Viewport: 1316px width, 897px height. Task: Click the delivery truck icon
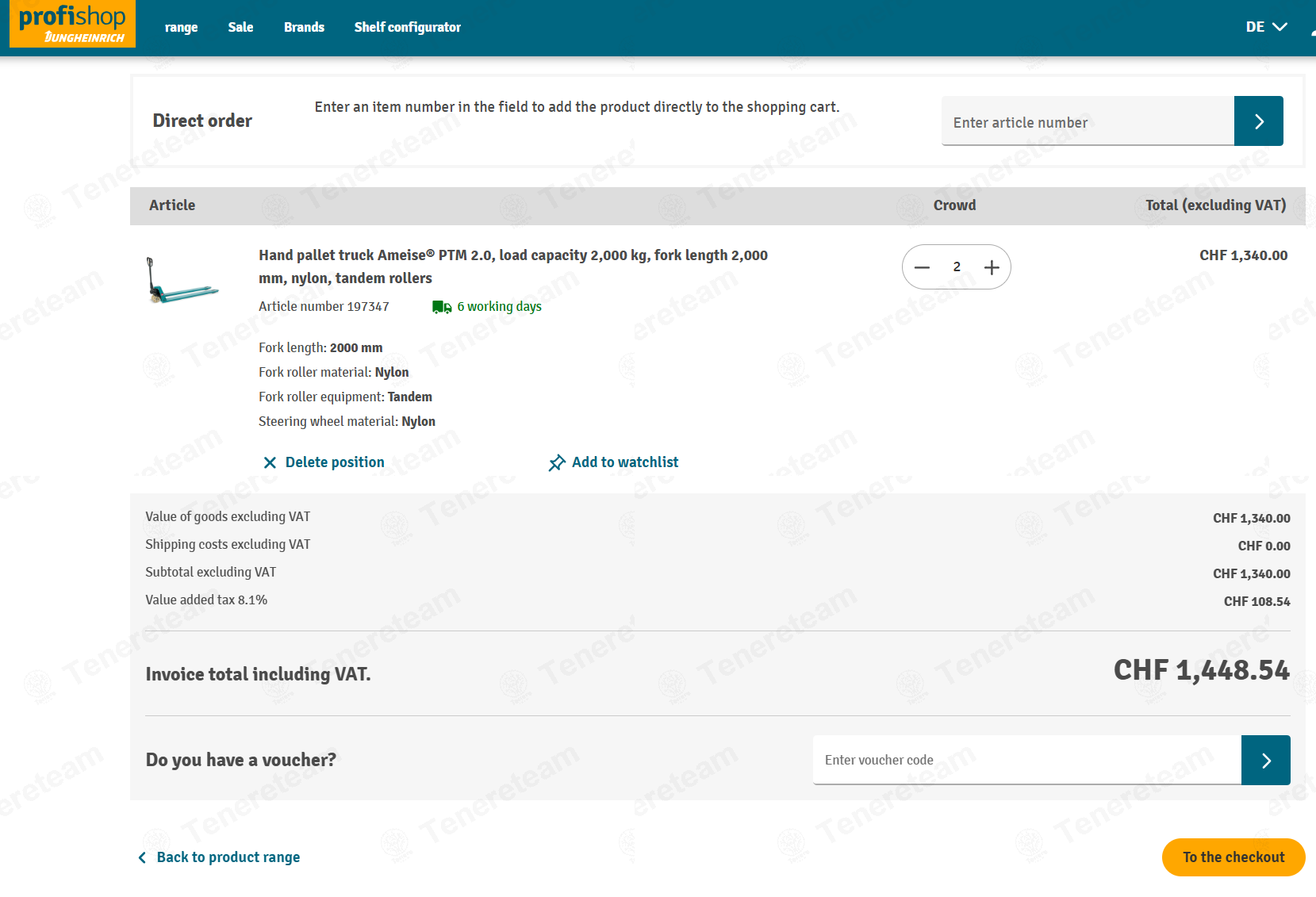pos(442,307)
